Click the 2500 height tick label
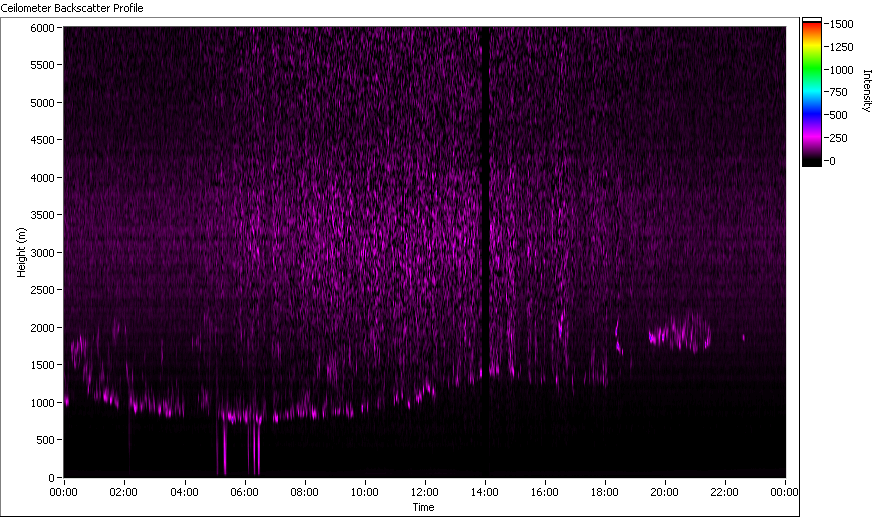876x517 pixels. point(42,290)
